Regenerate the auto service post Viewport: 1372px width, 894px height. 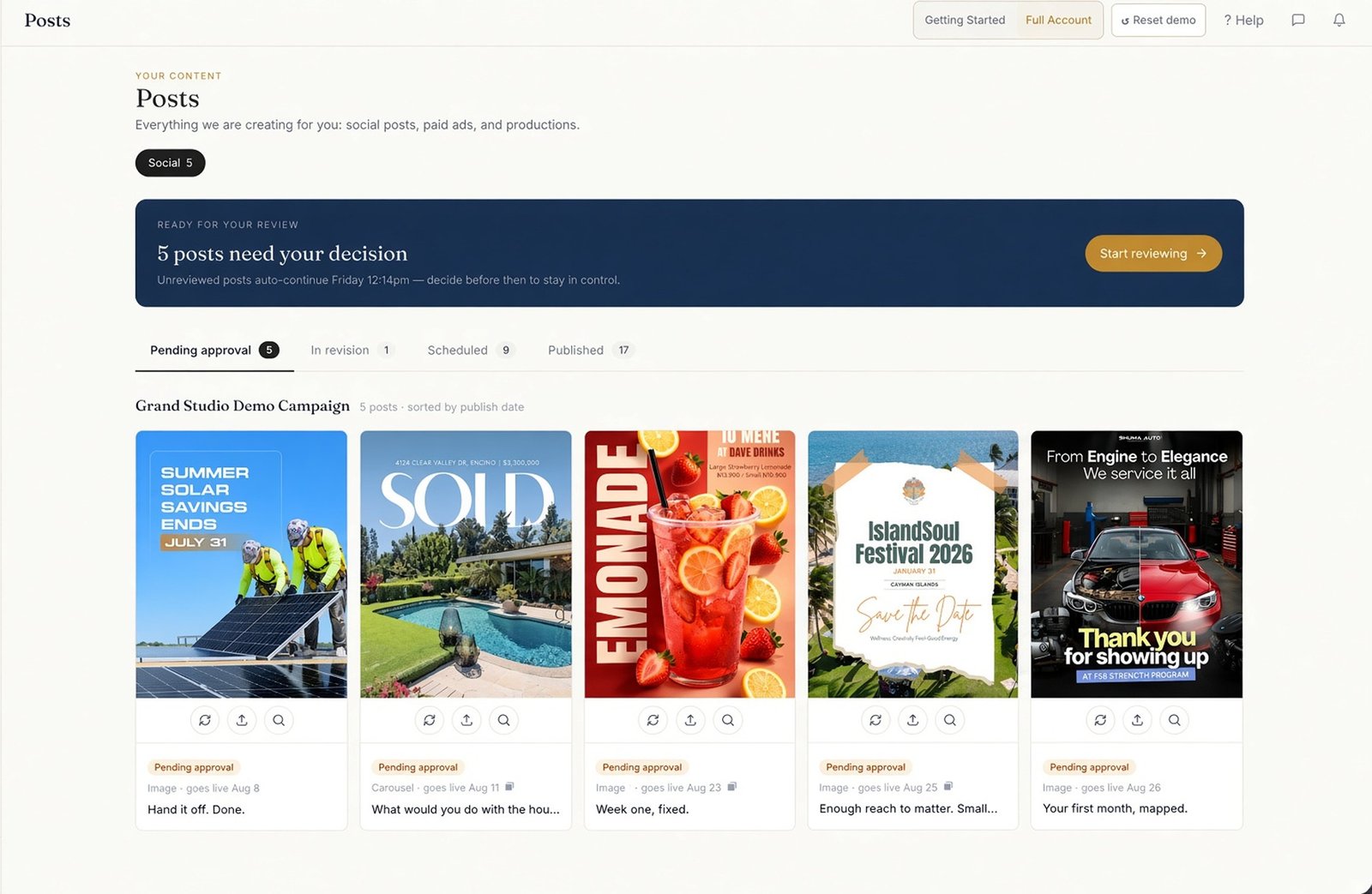tap(1100, 720)
